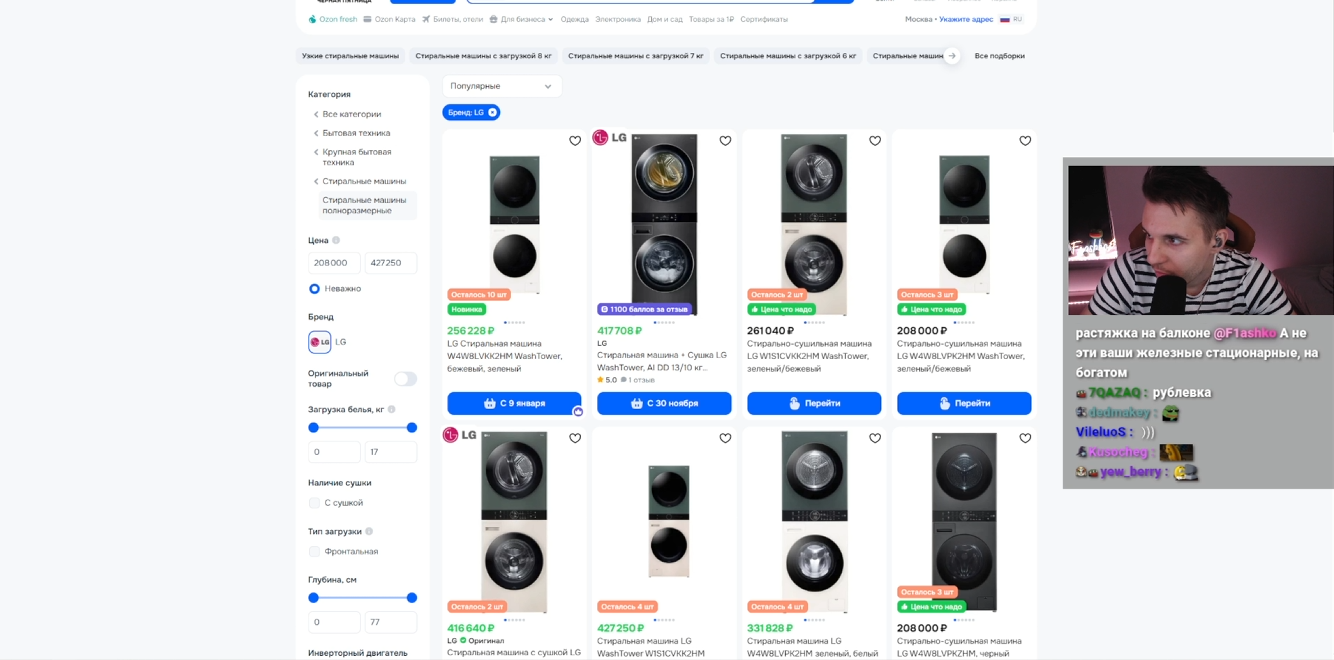
Task: Go back to Бытовая техника category
Action: coord(356,133)
